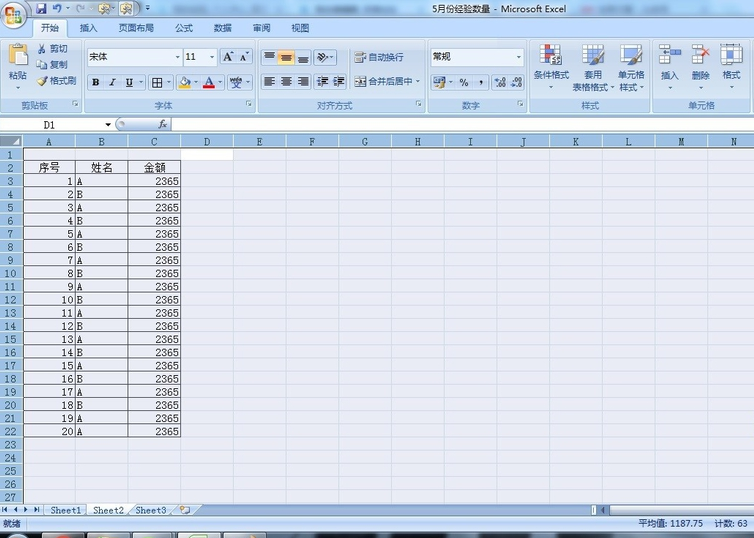Toggle bold formatting

tap(96, 83)
